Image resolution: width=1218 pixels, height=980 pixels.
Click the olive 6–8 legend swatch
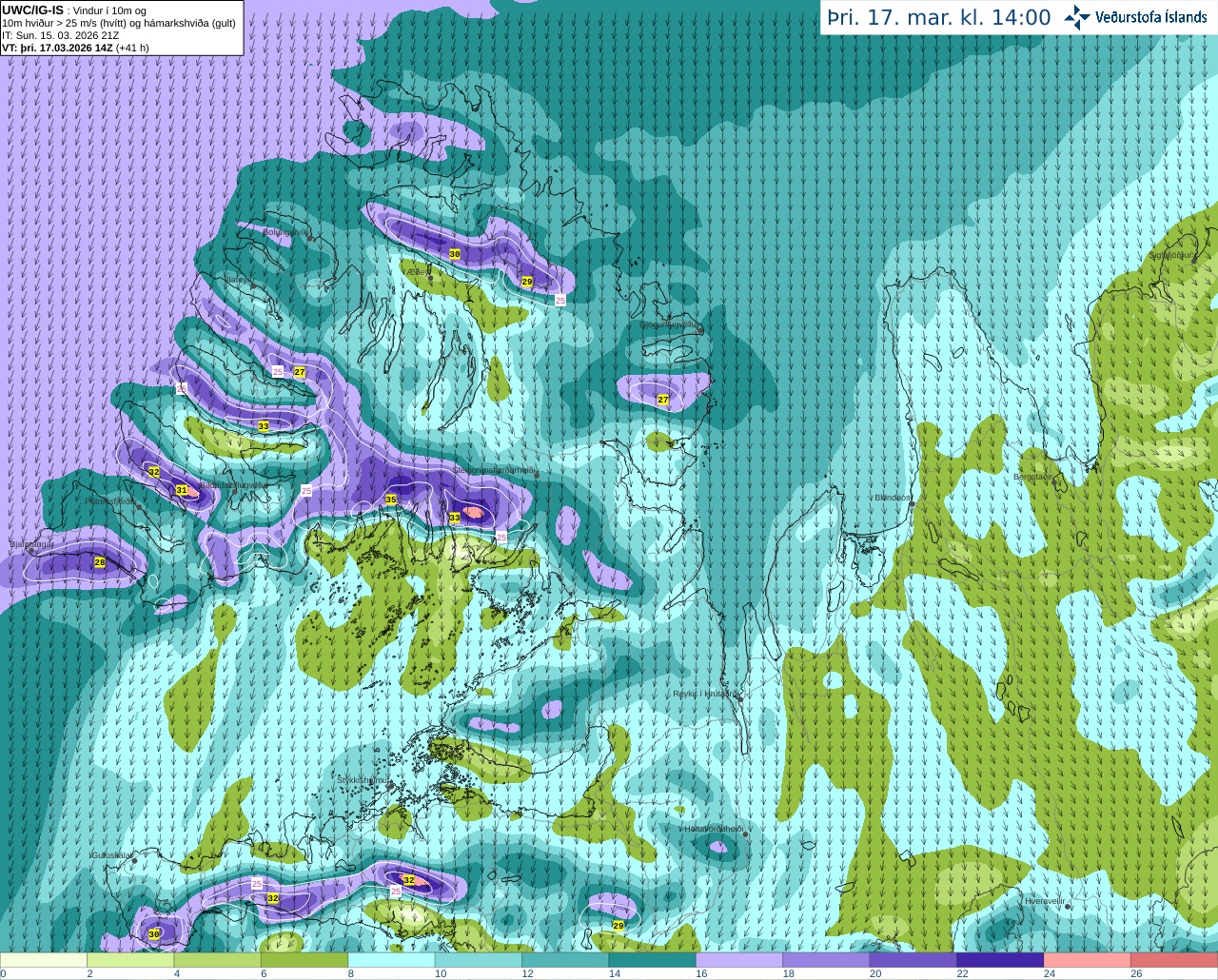(304, 960)
